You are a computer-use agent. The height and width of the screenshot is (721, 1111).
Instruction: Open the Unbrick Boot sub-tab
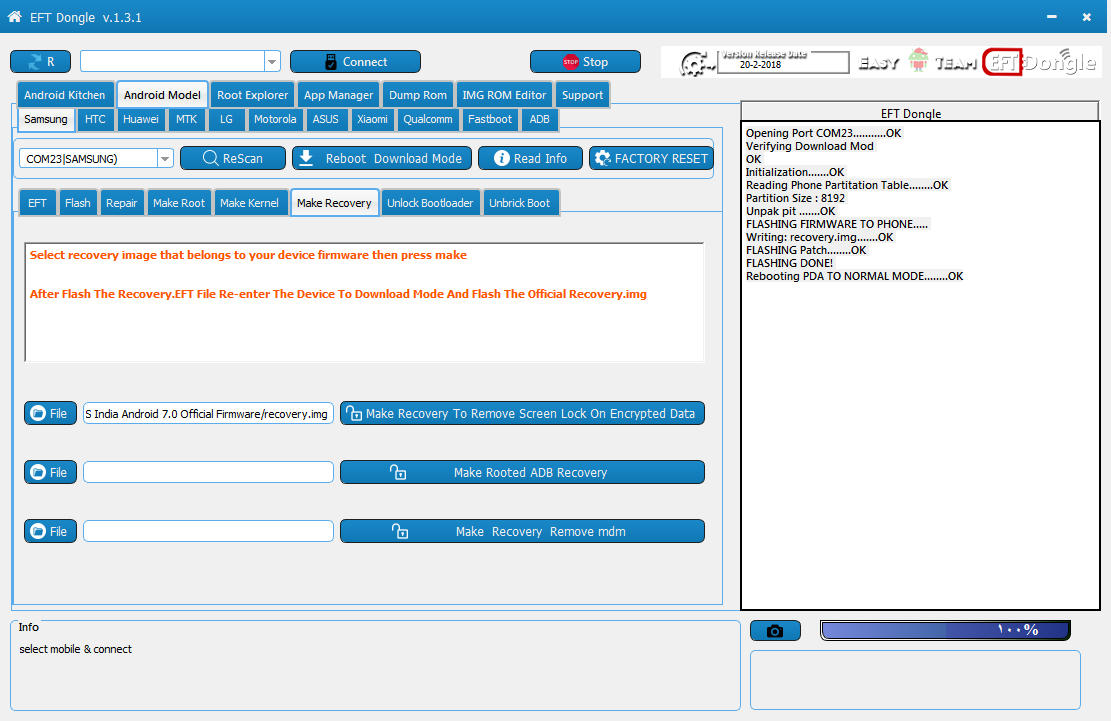coord(519,203)
